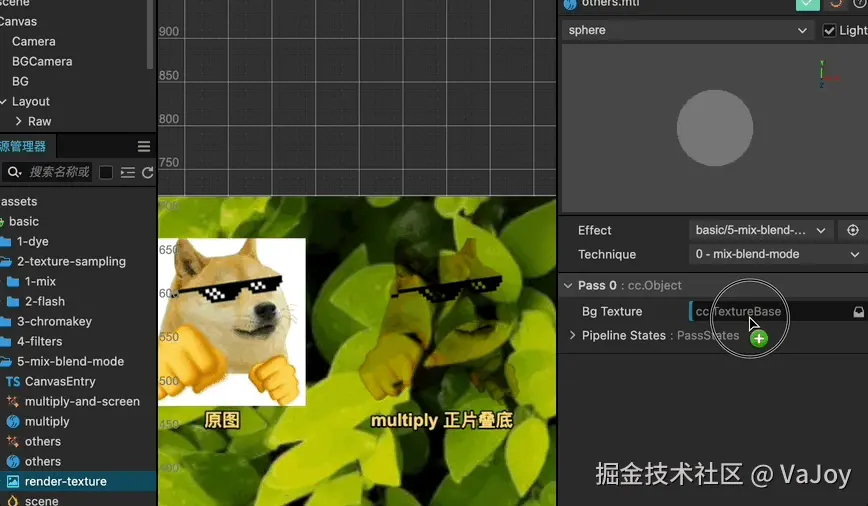Click the multiply 正片叠底 label

point(442,421)
